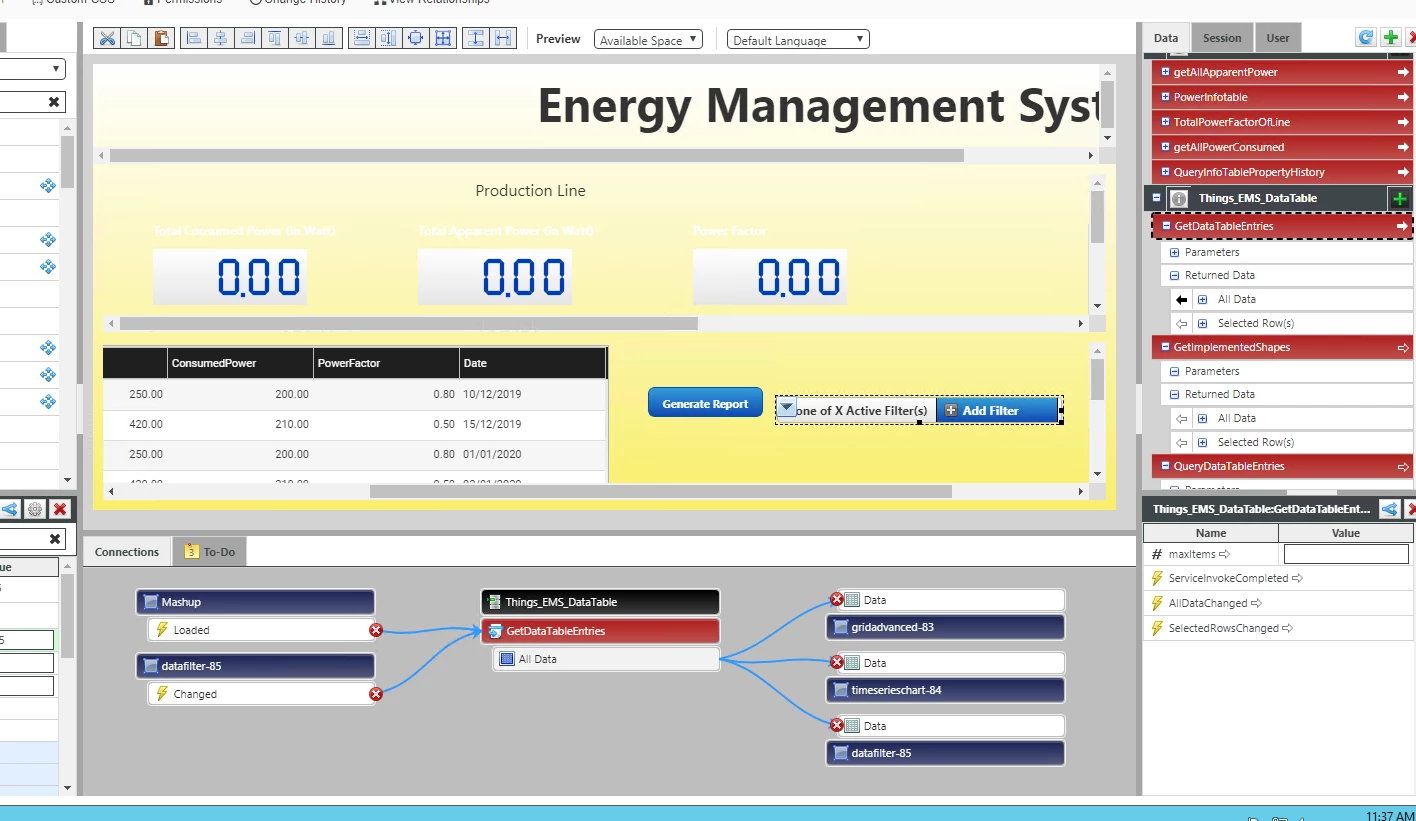Expand Parameters under GetDataTableEntries
Viewport: 1416px width, 821px height.
1175,252
